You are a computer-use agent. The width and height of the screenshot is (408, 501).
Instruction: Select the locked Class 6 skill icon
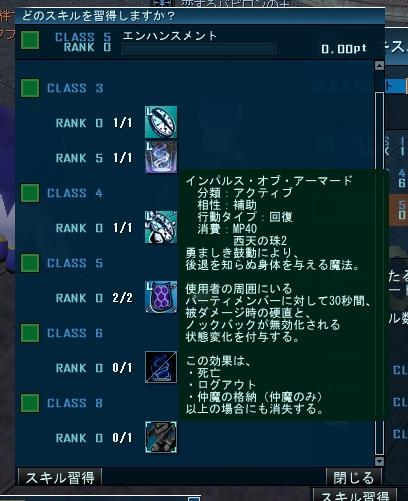pos(161,367)
